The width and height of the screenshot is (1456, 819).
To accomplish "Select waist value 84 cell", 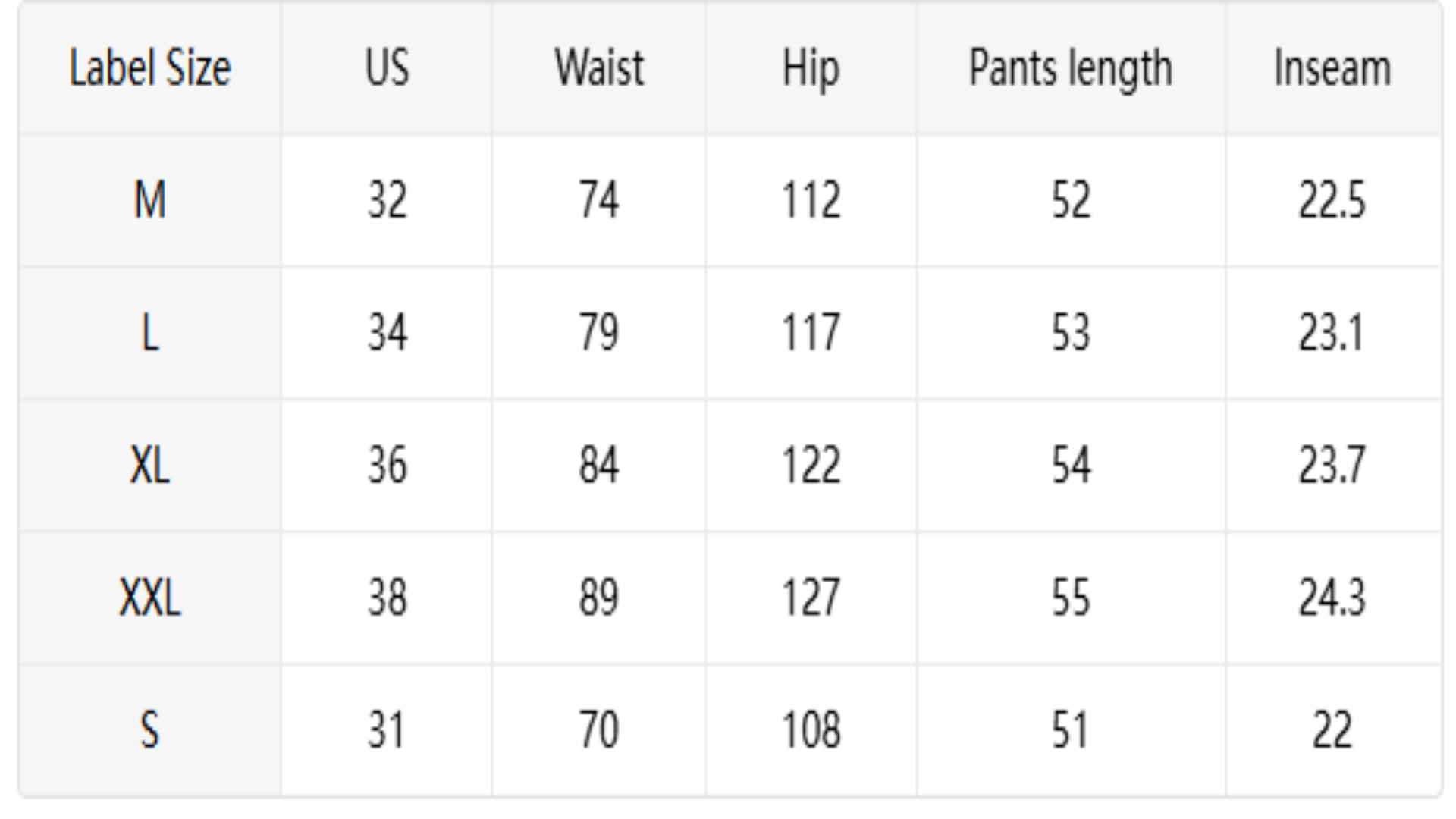I will [x=599, y=466].
